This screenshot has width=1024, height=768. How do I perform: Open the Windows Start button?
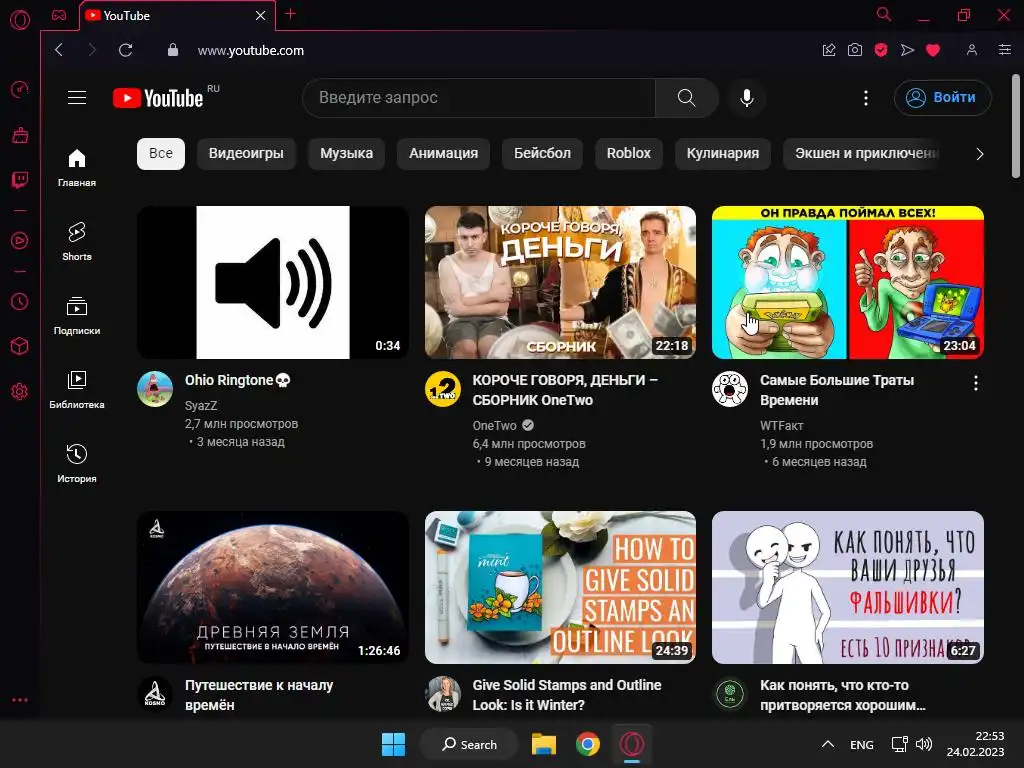pos(393,744)
